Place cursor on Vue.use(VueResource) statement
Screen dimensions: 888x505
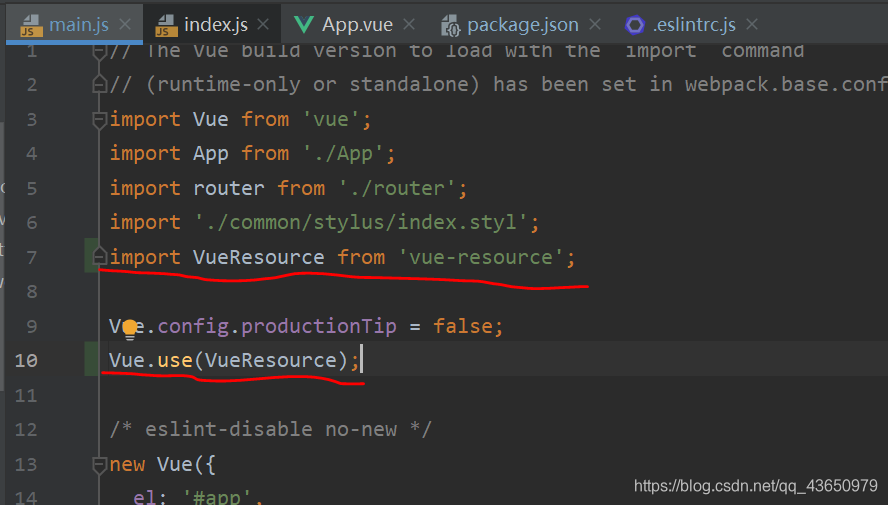pyautogui.click(x=234, y=361)
